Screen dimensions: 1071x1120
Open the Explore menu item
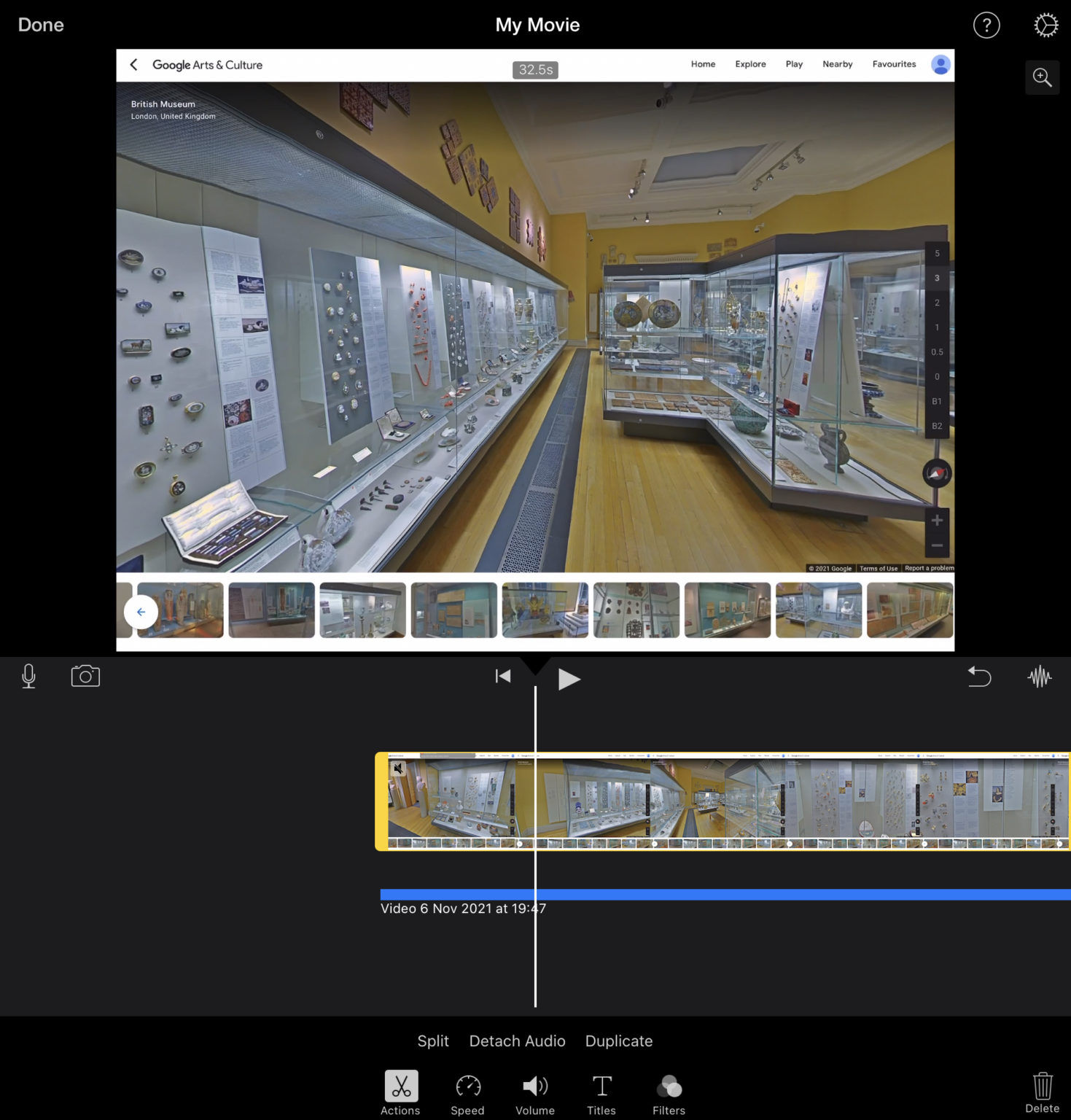tap(750, 64)
